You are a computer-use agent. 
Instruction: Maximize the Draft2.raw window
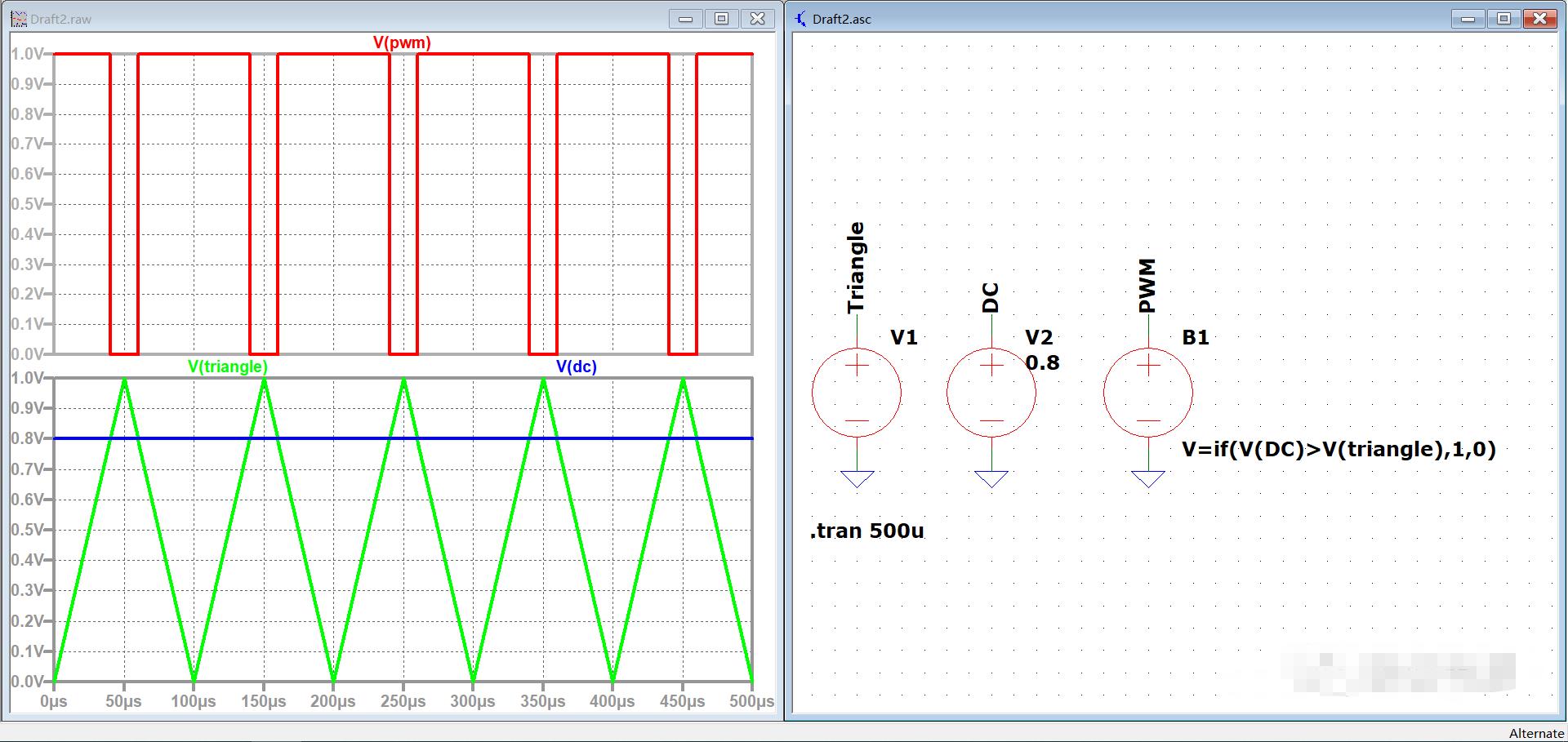tap(722, 18)
